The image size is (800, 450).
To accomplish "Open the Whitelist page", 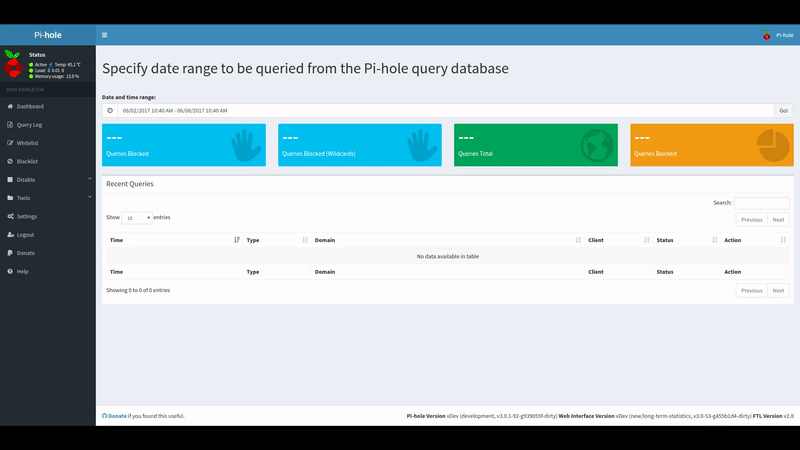I will [x=27, y=143].
